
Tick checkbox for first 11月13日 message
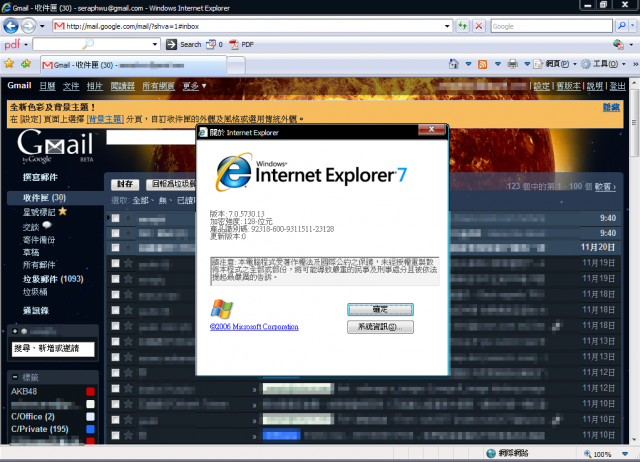(116, 341)
